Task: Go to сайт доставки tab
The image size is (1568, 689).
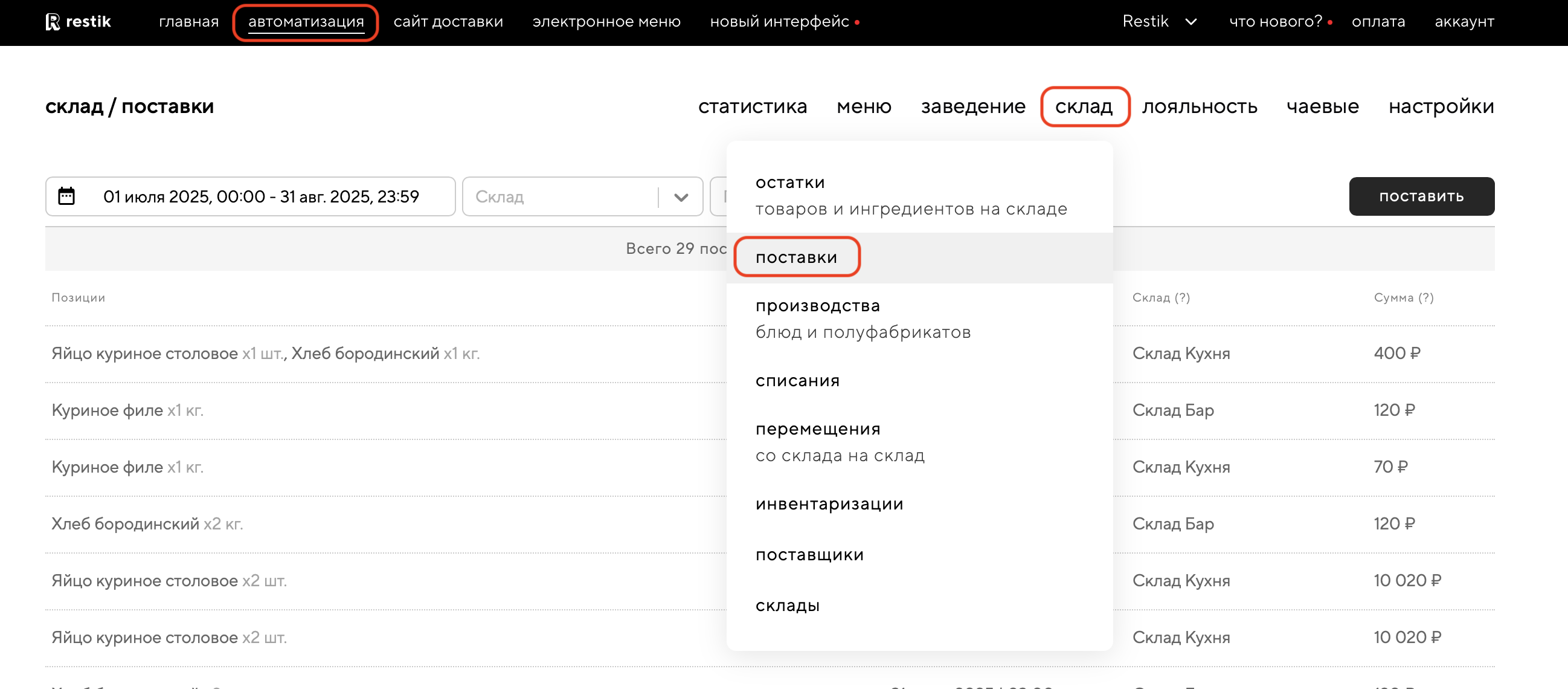Action: click(448, 22)
